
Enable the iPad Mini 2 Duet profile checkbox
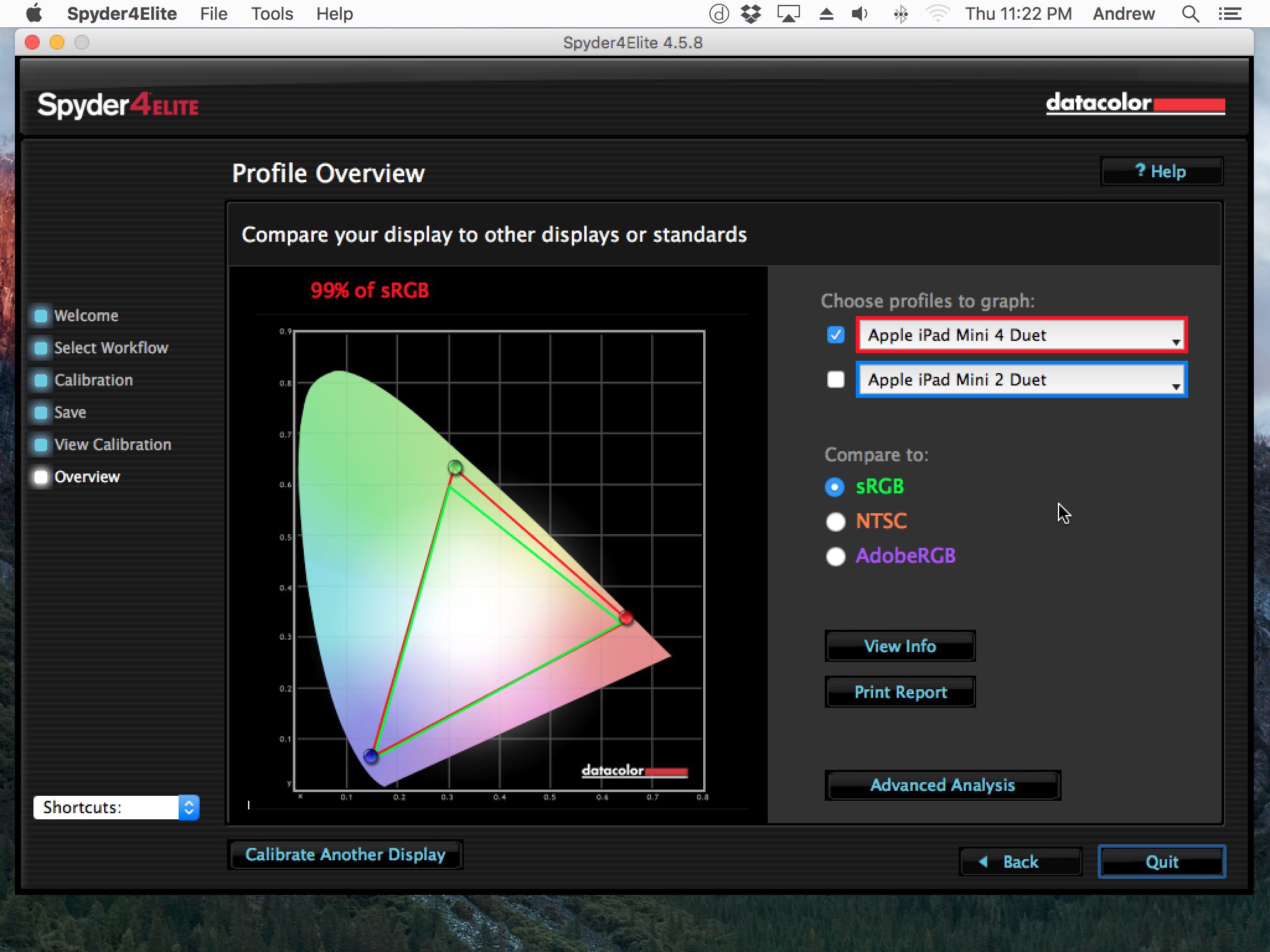pyautogui.click(x=835, y=379)
